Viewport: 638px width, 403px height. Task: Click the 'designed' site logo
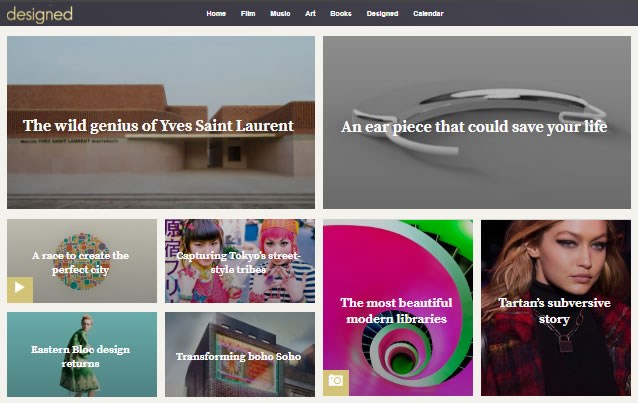point(39,14)
